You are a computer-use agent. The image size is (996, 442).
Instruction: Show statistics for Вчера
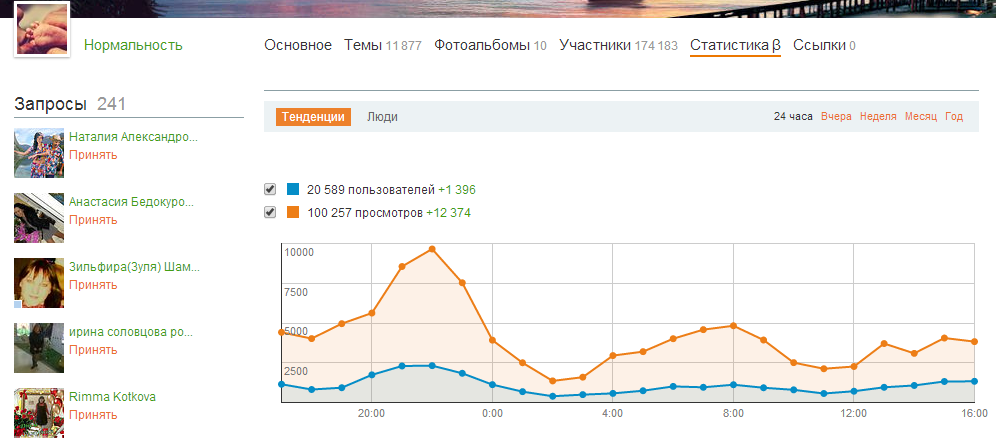(x=837, y=116)
